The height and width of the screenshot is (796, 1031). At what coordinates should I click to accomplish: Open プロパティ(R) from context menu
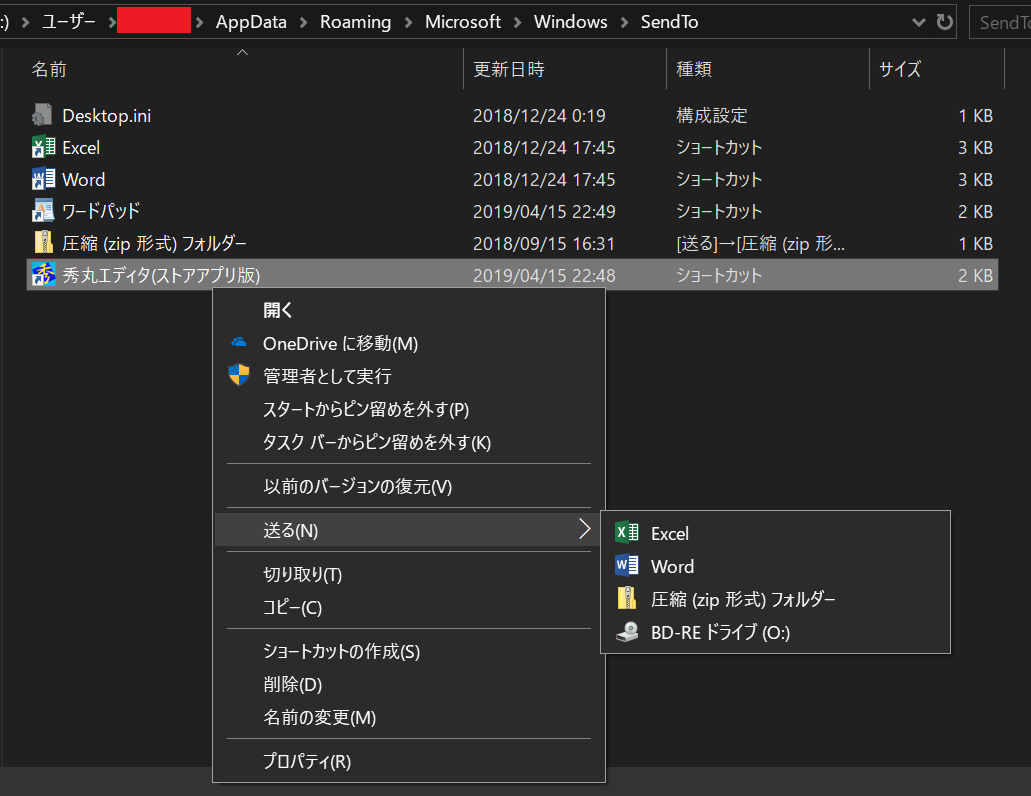(409, 761)
